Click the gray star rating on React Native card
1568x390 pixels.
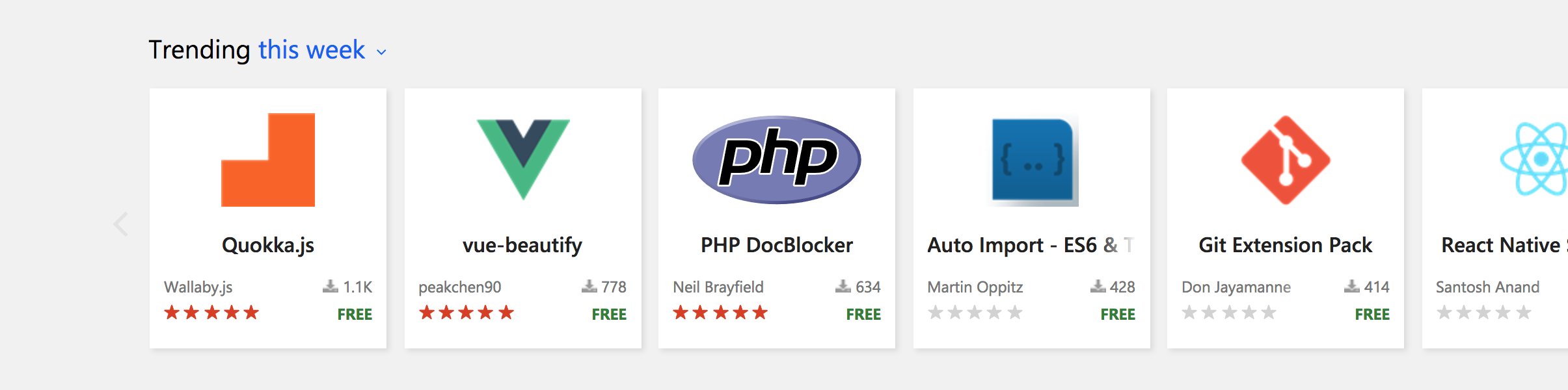[1484, 313]
